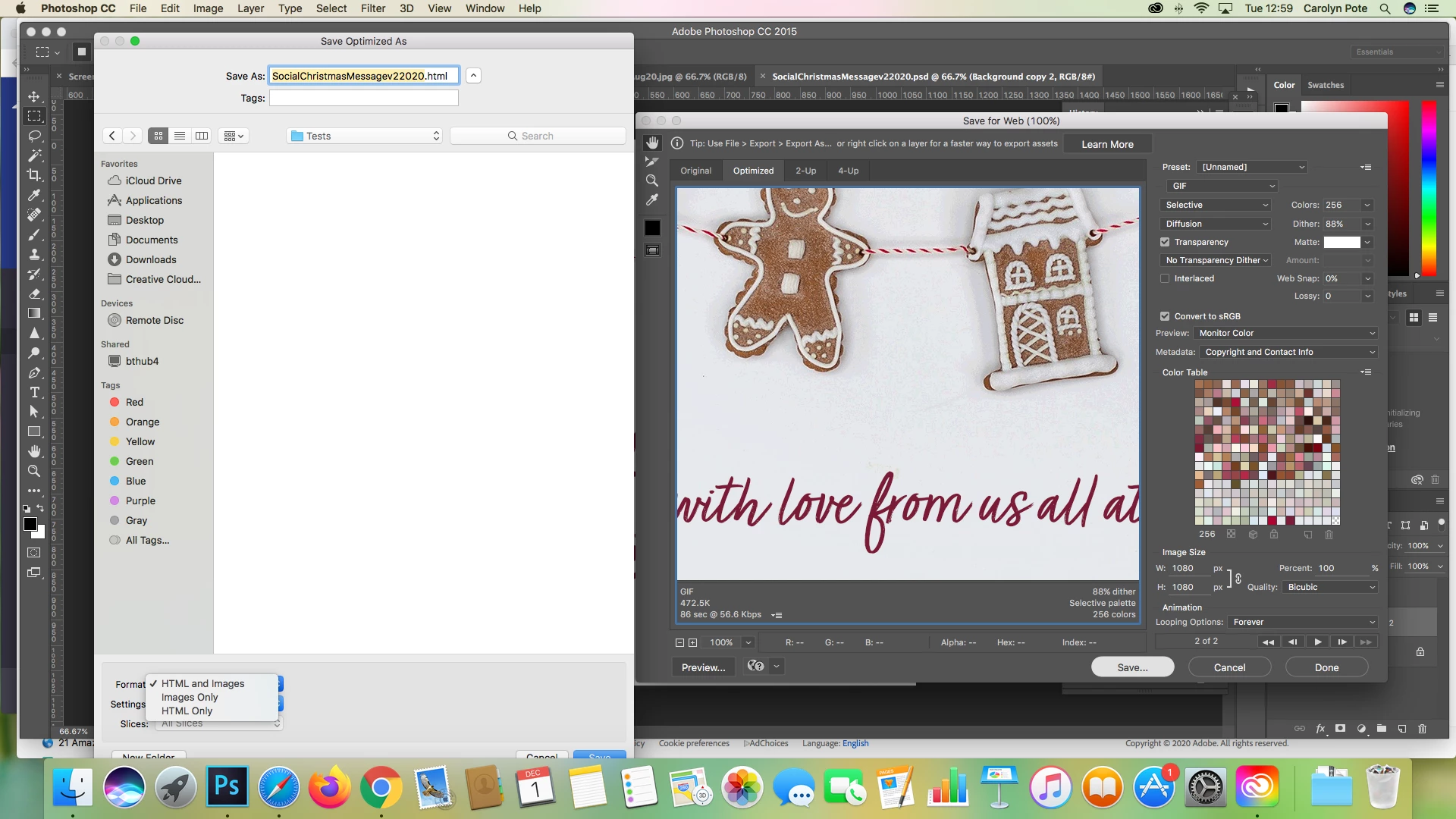This screenshot has height=819, width=1456.
Task: Open Looping Options Forever dropdown
Action: (1303, 622)
